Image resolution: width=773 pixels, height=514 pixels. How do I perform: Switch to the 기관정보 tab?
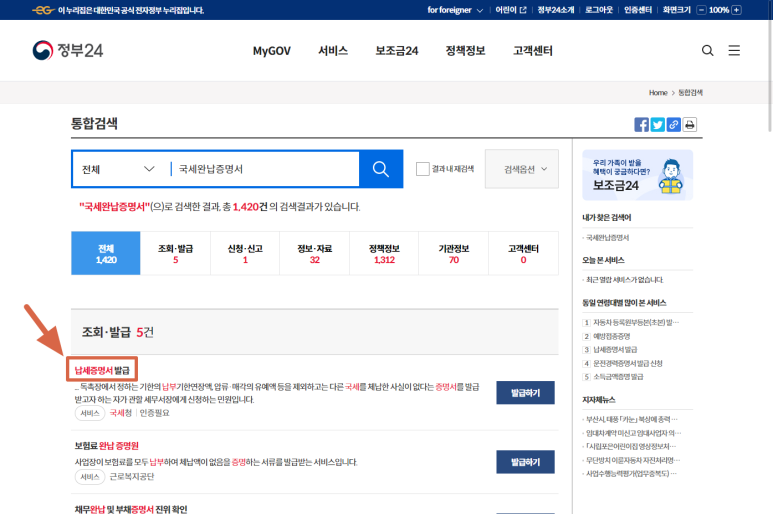point(454,253)
